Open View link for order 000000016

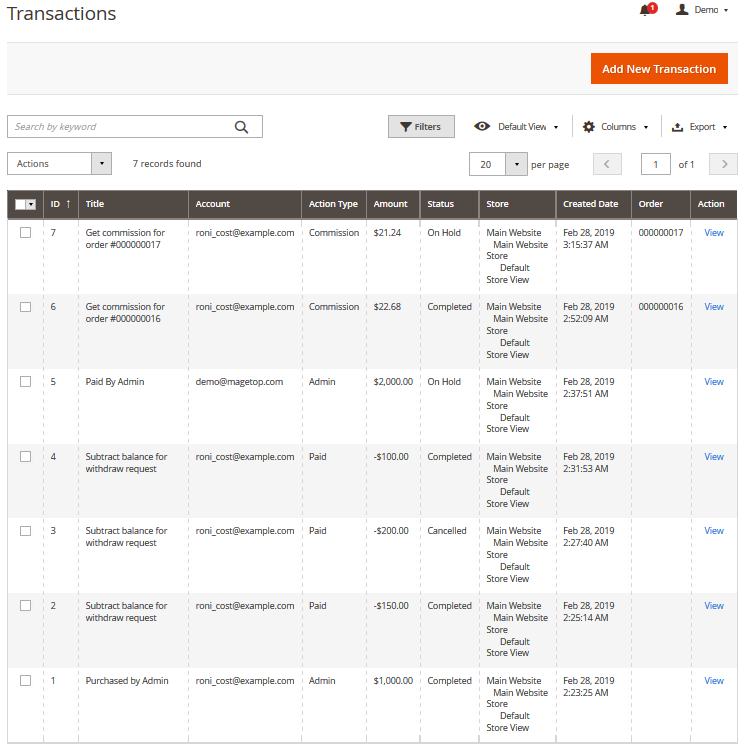tap(713, 307)
